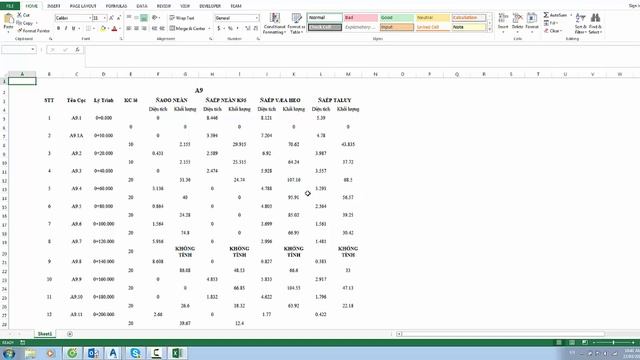Click Merge & Center

[188, 29]
